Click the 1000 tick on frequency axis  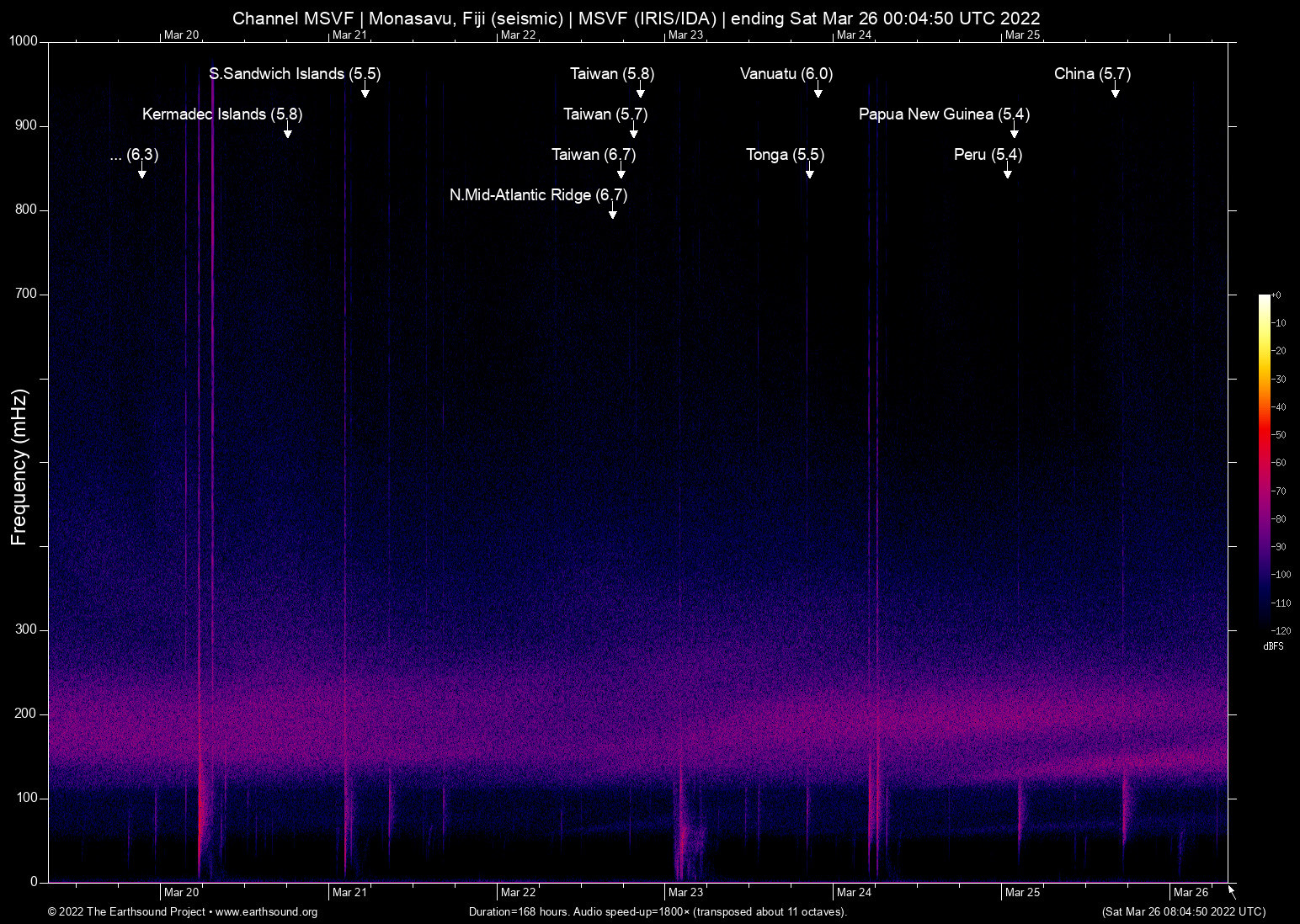pos(24,41)
